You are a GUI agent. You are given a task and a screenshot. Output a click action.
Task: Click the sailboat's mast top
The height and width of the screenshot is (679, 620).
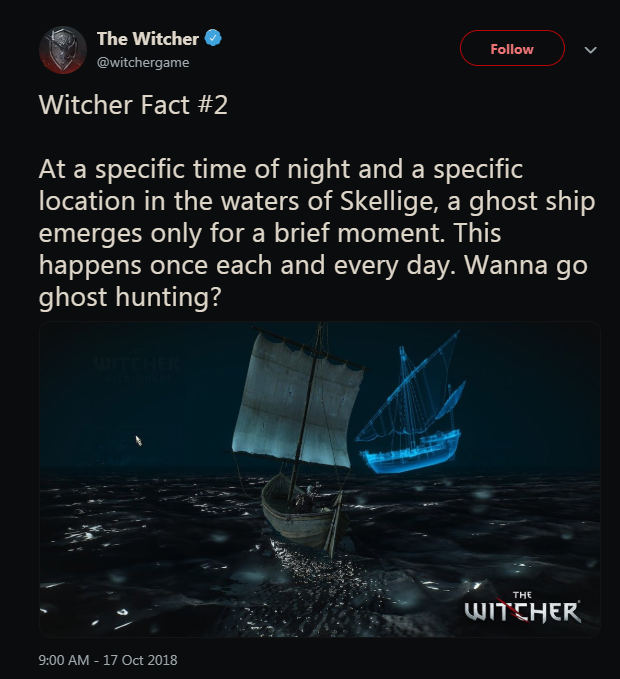(321, 326)
